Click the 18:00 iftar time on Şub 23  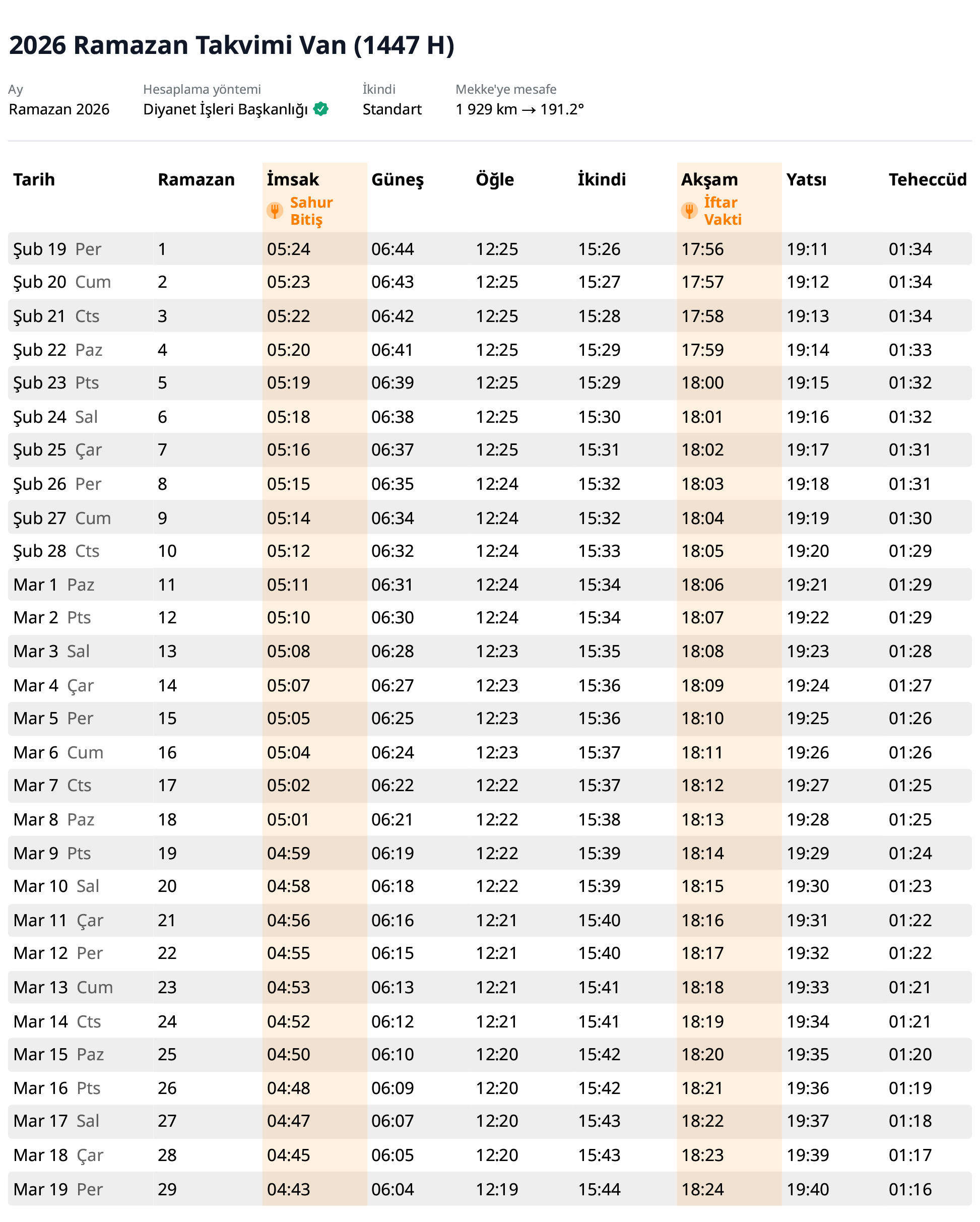click(702, 382)
